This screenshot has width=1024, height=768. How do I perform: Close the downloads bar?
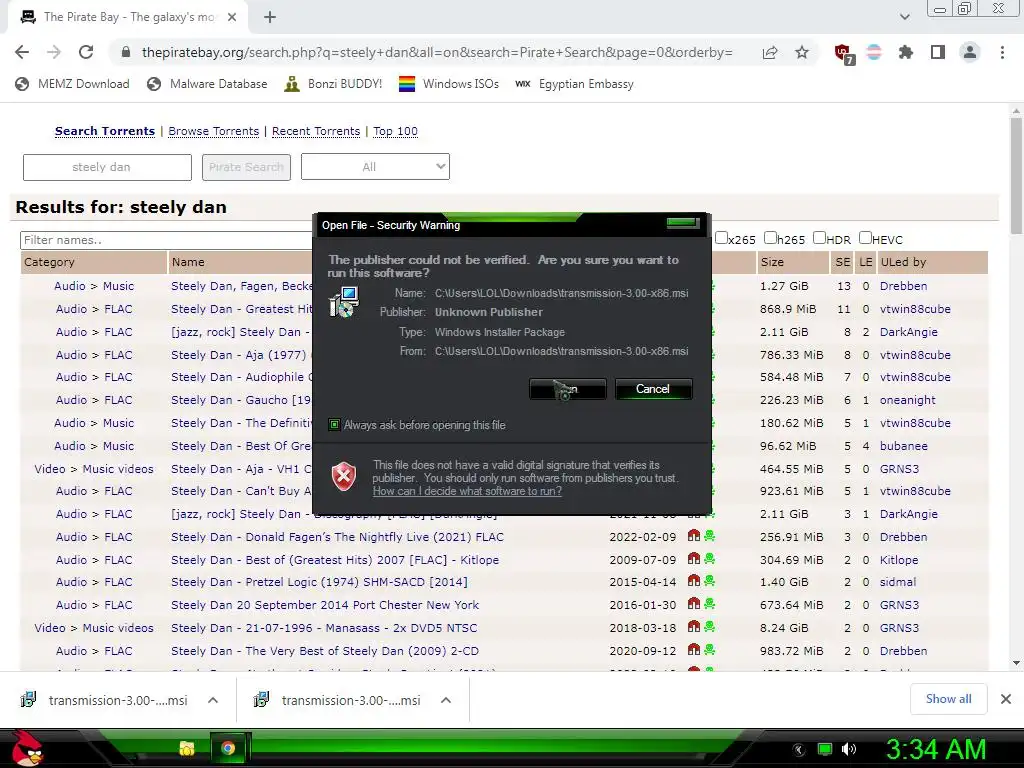1006,699
